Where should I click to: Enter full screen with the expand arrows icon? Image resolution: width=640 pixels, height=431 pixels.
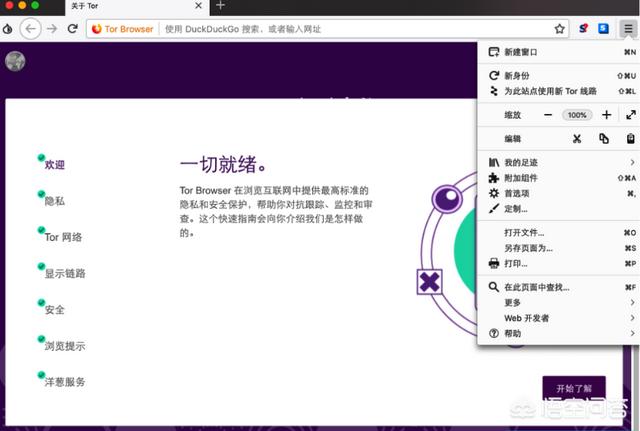(x=631, y=115)
